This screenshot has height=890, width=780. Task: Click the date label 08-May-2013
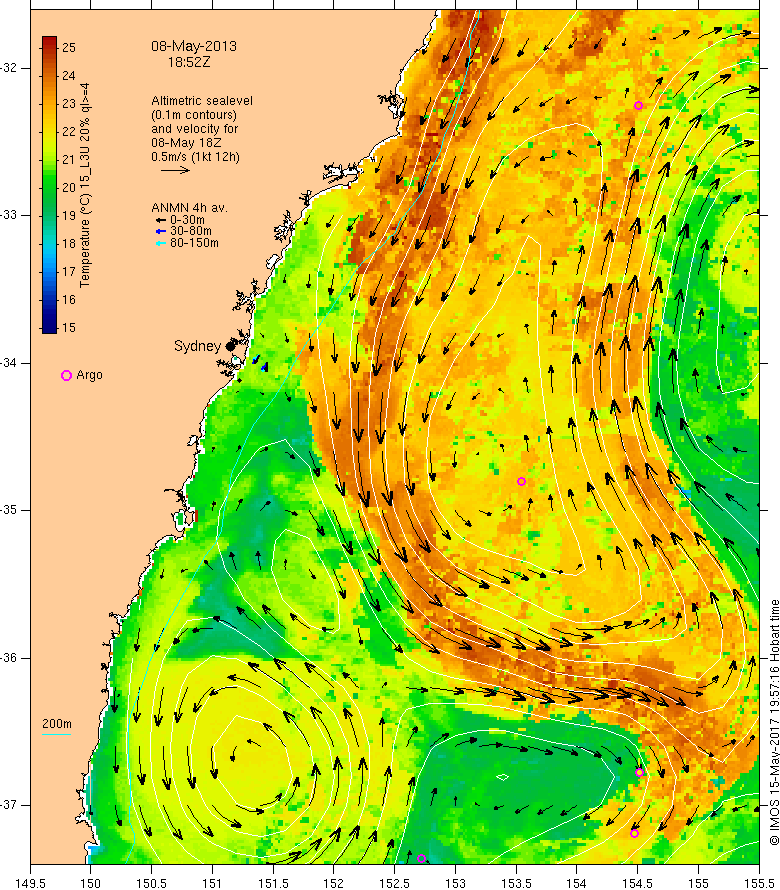(194, 47)
